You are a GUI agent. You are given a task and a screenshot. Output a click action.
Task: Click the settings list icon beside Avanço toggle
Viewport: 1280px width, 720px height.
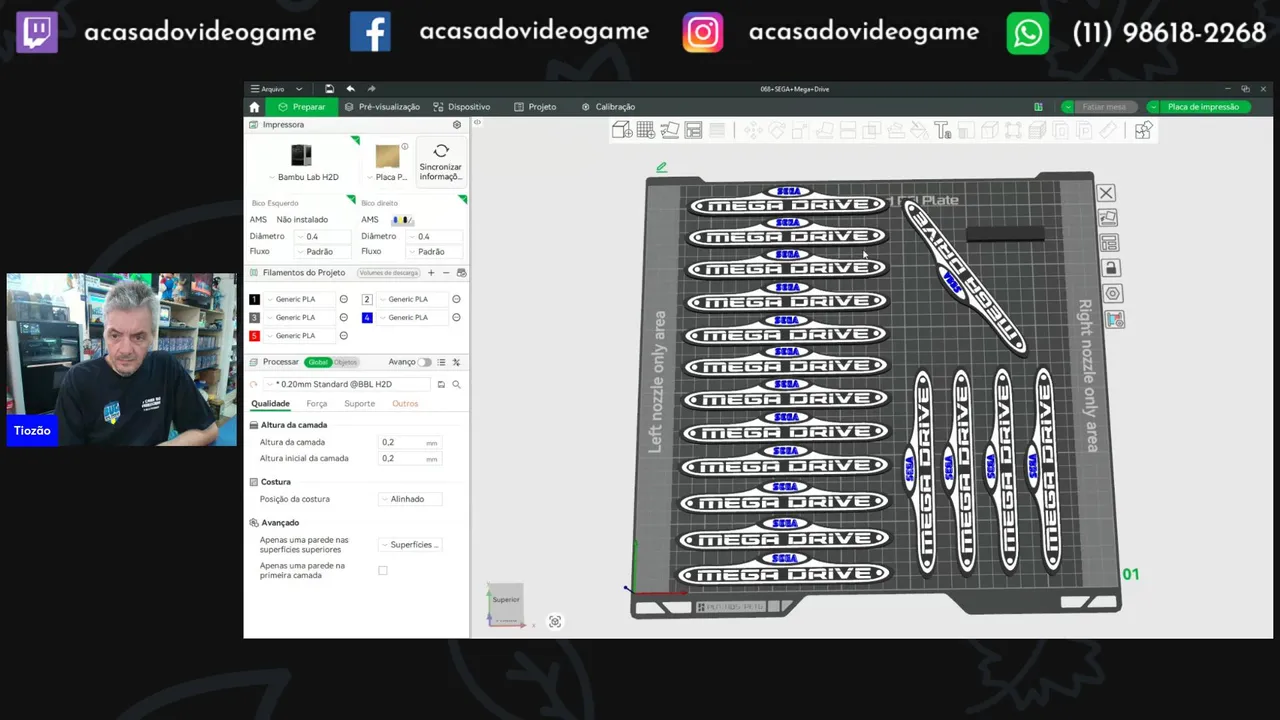click(442, 362)
